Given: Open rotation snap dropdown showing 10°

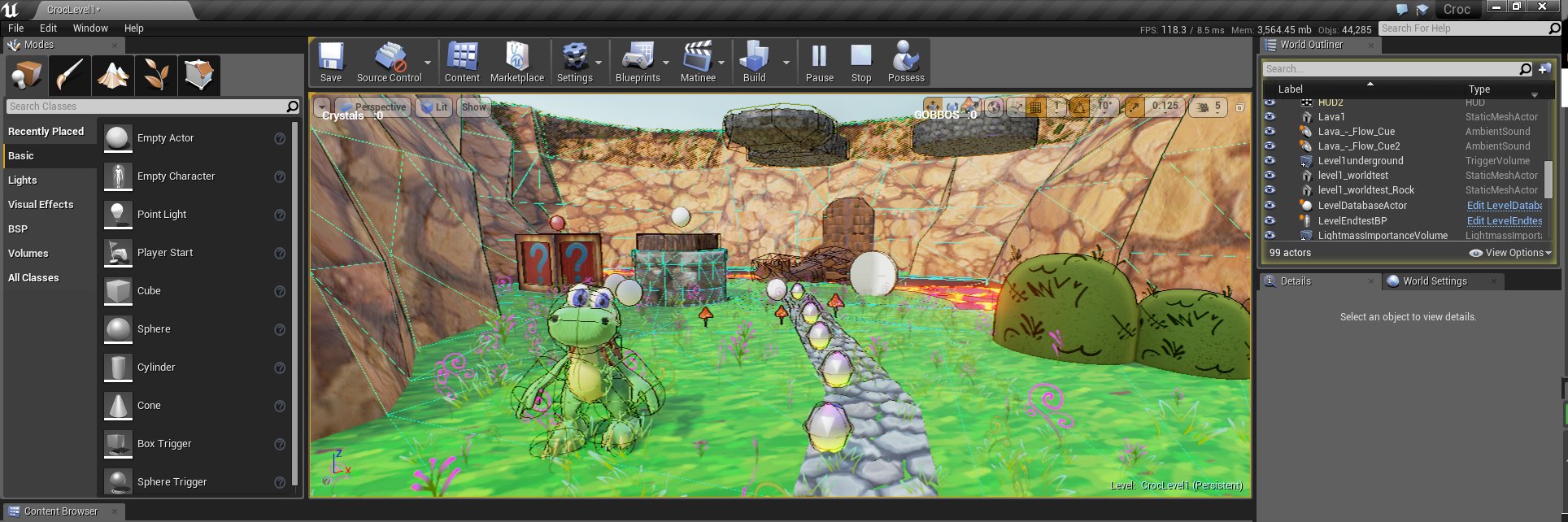Looking at the screenshot, I should [1104, 107].
